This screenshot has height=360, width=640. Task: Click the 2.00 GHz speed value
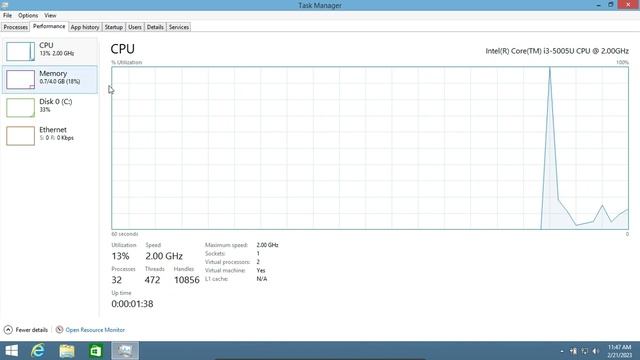[x=164, y=256]
